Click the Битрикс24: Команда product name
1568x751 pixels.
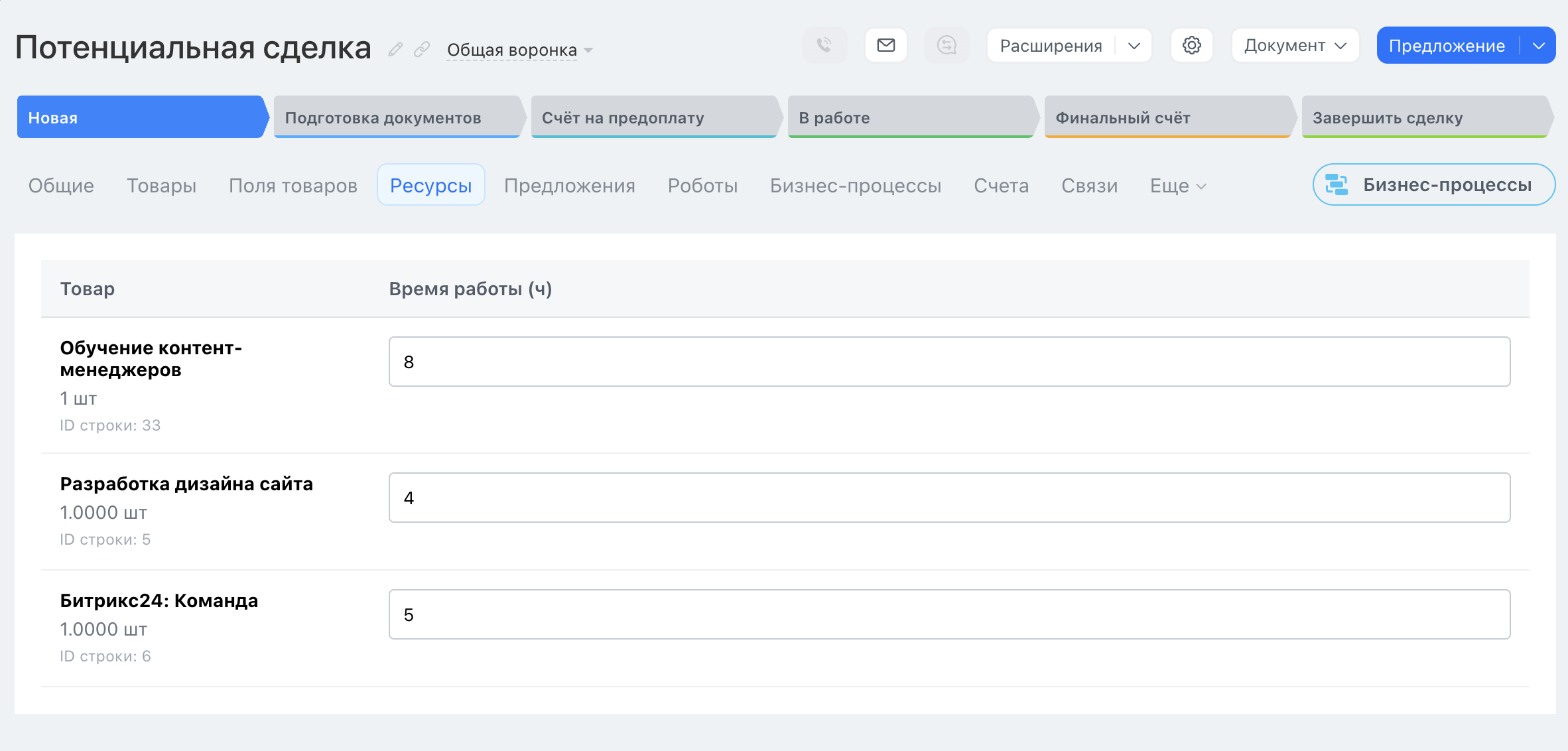(159, 600)
